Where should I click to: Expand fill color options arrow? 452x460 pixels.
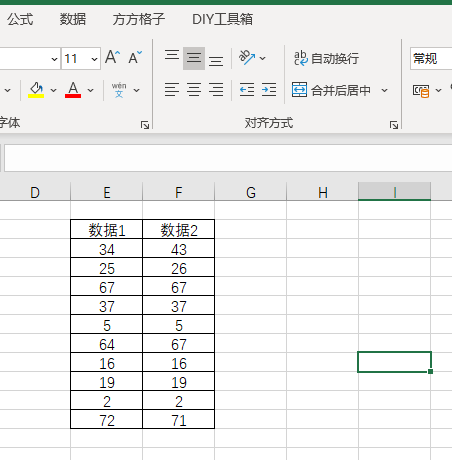click(53, 90)
